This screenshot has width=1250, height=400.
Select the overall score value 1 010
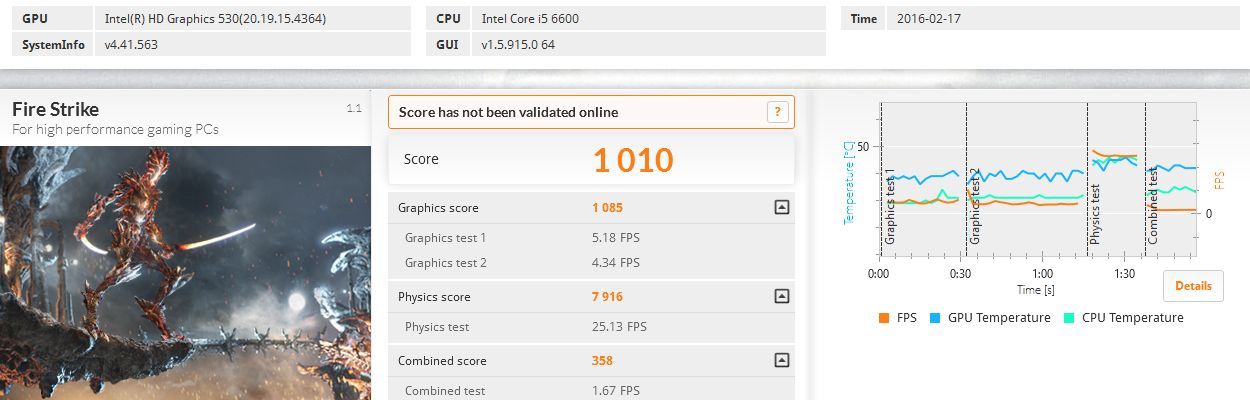pyautogui.click(x=633, y=159)
